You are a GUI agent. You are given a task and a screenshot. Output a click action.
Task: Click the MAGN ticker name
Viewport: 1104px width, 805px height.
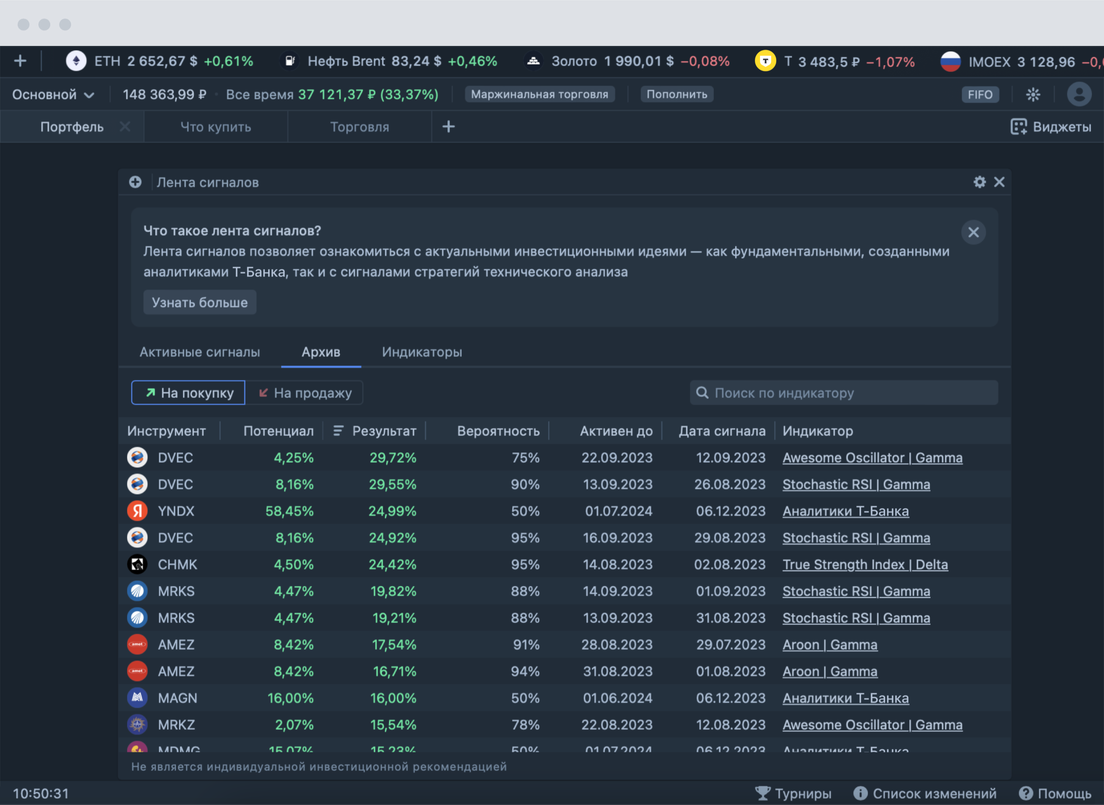coord(177,698)
